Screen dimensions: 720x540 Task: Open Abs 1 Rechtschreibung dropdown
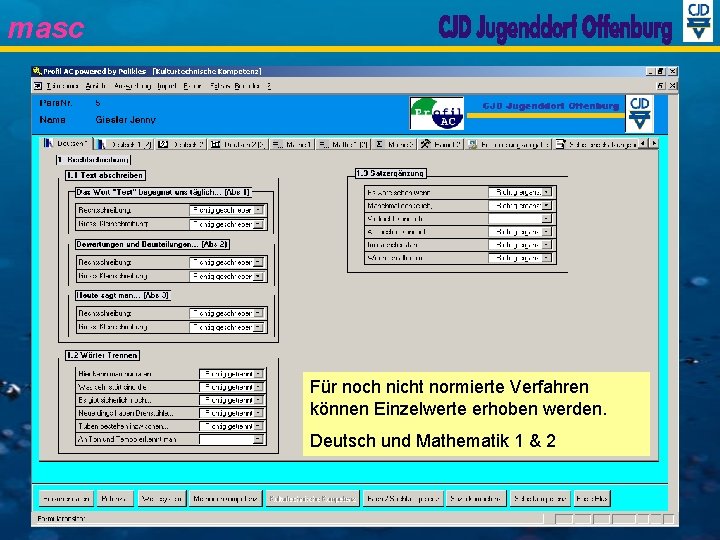pos(259,210)
